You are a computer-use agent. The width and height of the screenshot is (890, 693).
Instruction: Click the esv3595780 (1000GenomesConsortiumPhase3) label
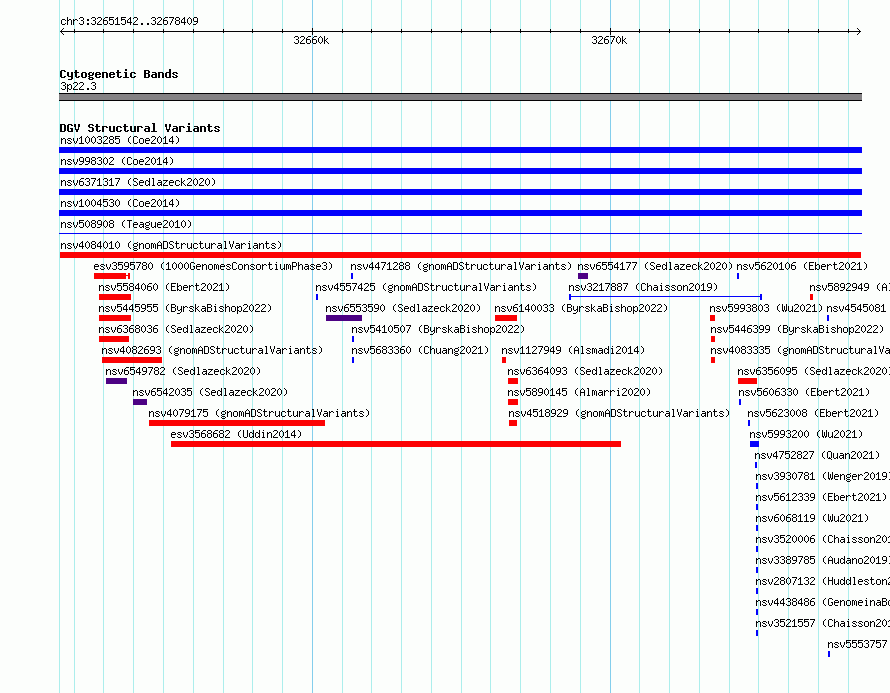pos(213,266)
